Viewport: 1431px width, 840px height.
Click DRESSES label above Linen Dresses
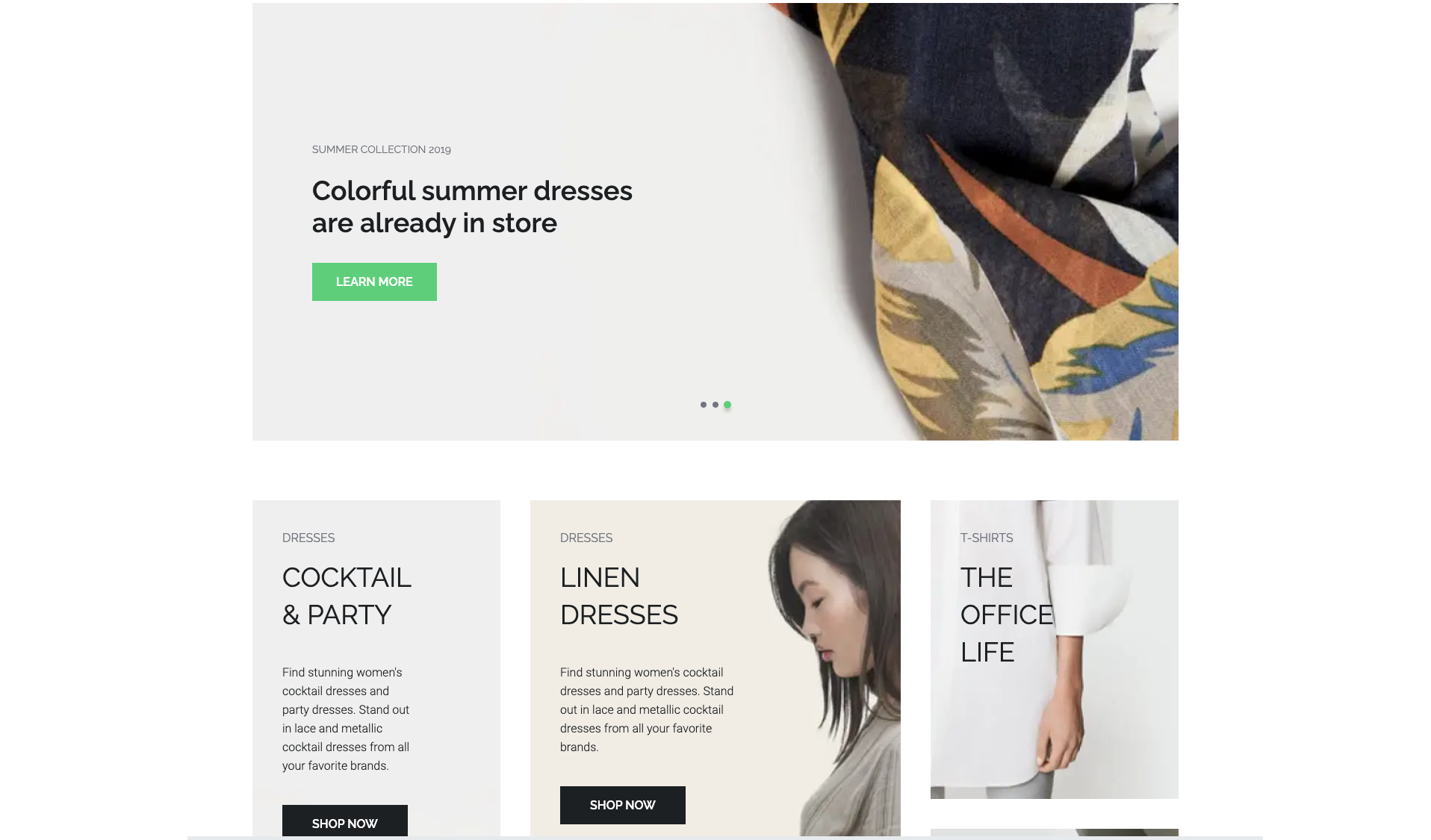click(586, 538)
